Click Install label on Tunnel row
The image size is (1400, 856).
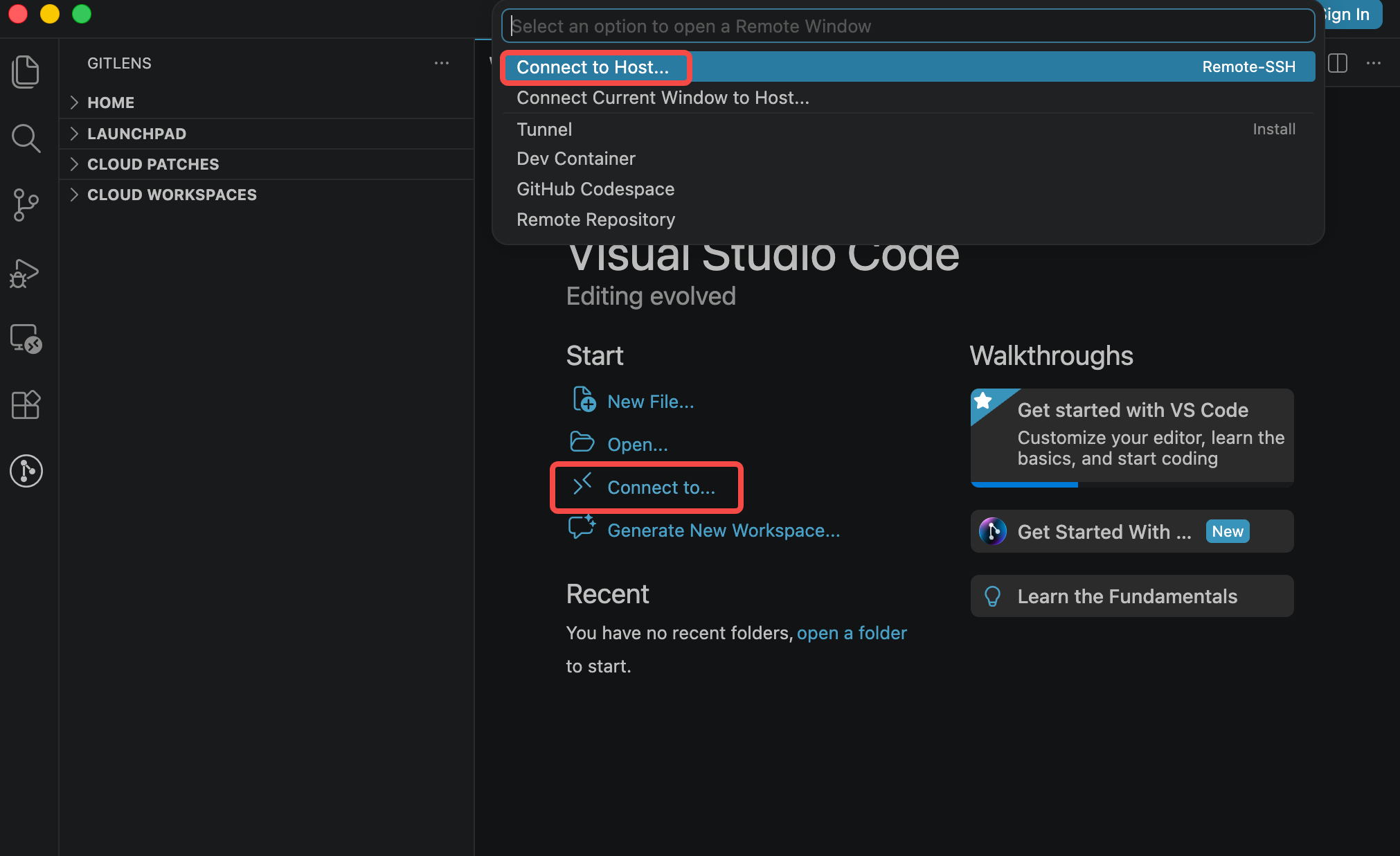(x=1274, y=130)
